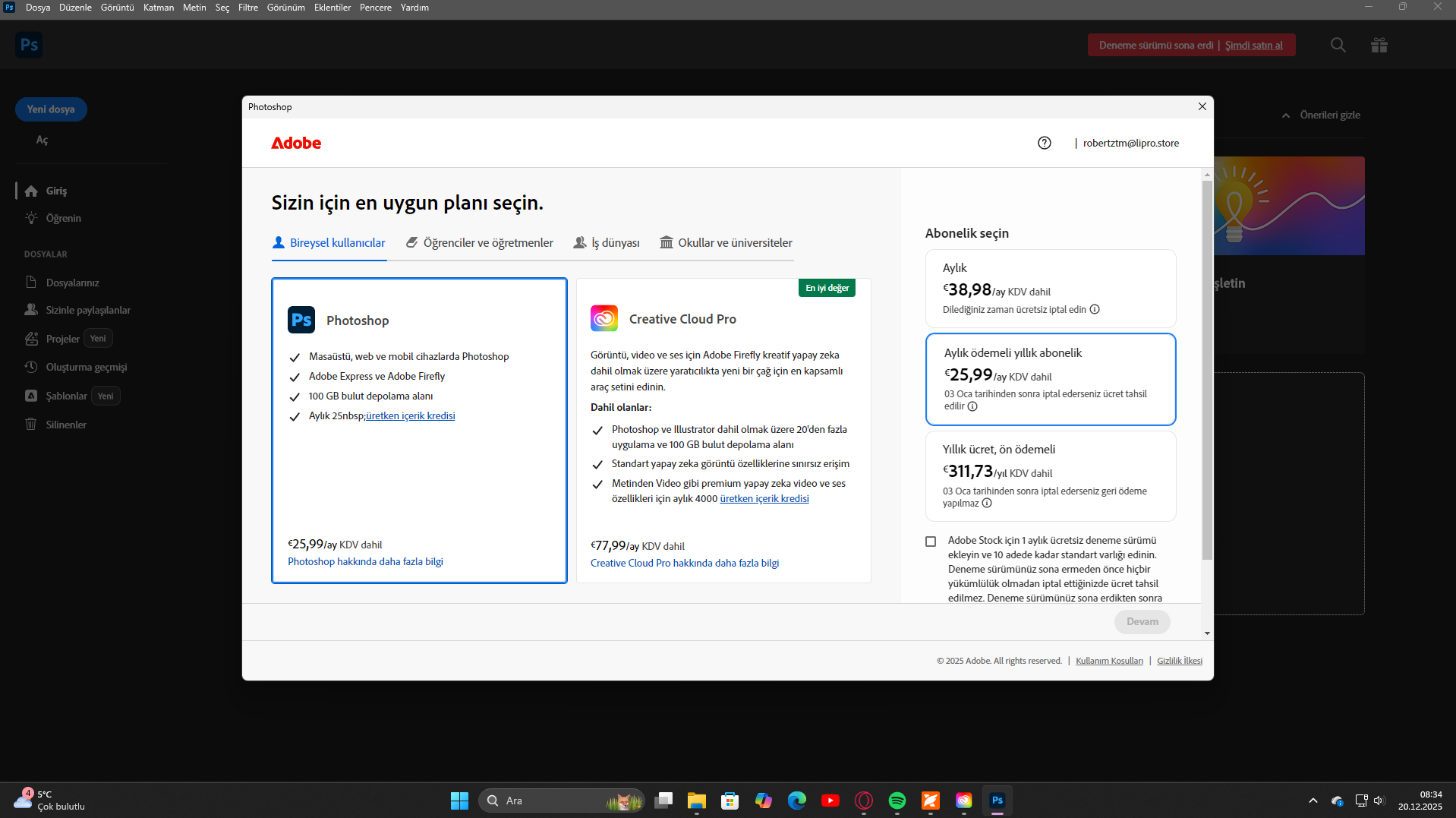Click the scrollbar down arrow in dialog
This screenshot has width=1456, height=818.
pyautogui.click(x=1207, y=633)
